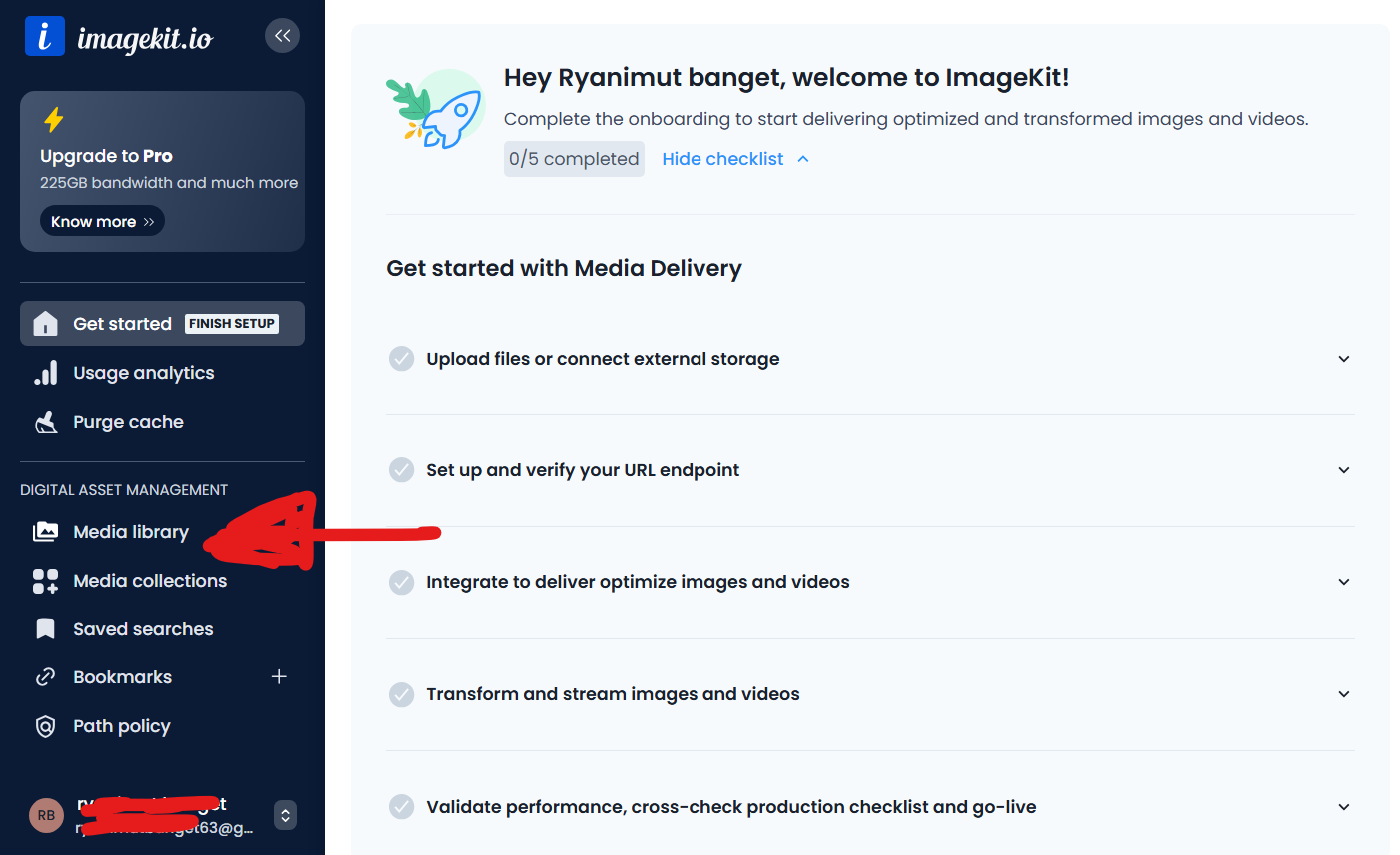Image resolution: width=1400 pixels, height=855 pixels.
Task: Select Get started menu item
Action: click(122, 324)
